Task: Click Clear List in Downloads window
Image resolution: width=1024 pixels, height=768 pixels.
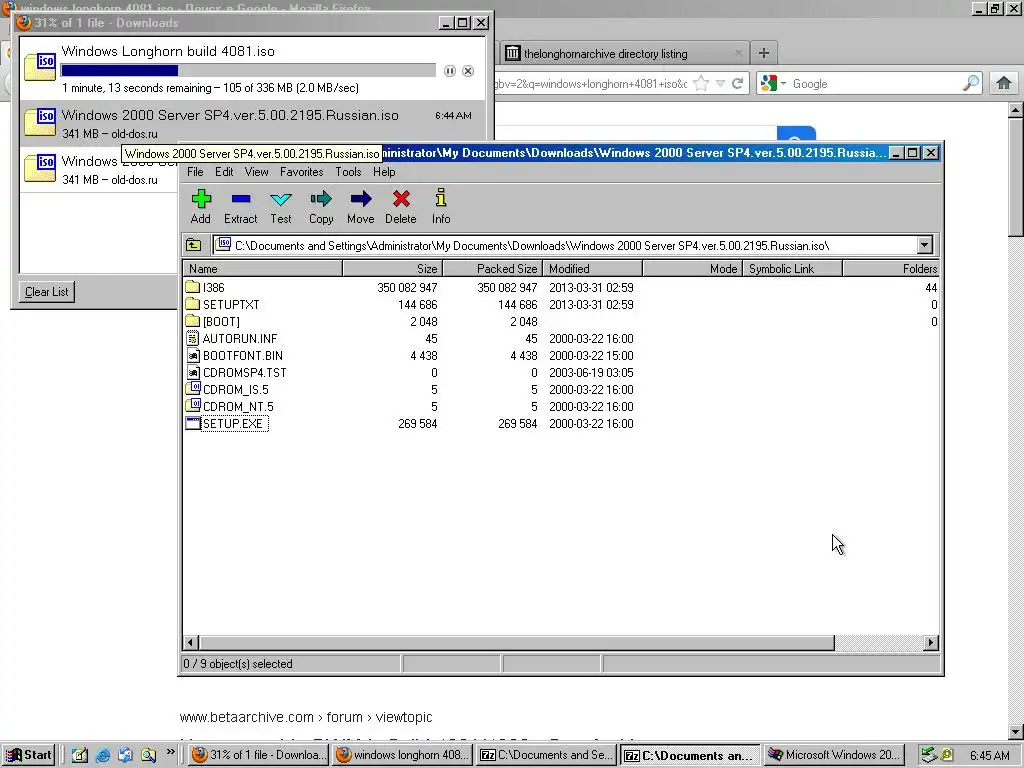Action: (x=46, y=292)
